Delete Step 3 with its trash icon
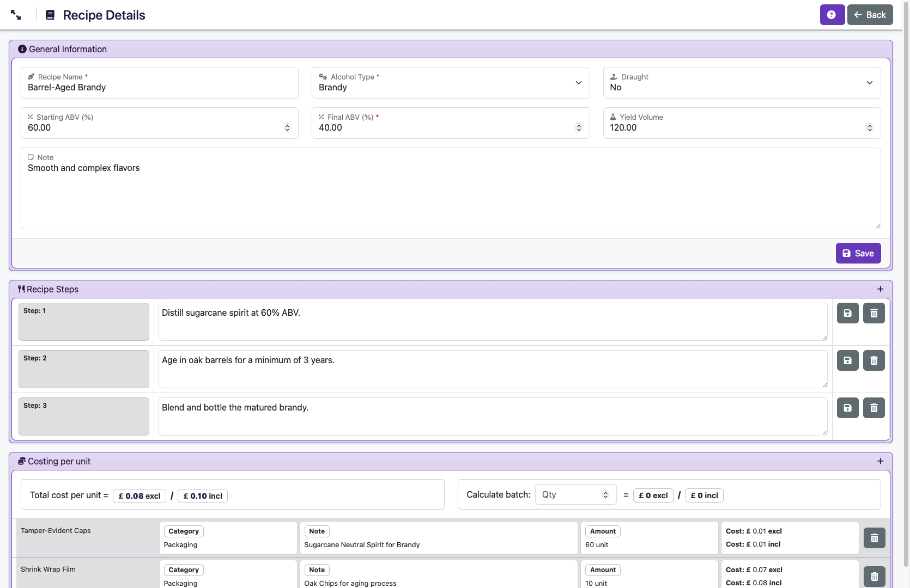The height and width of the screenshot is (588, 910). click(874, 407)
